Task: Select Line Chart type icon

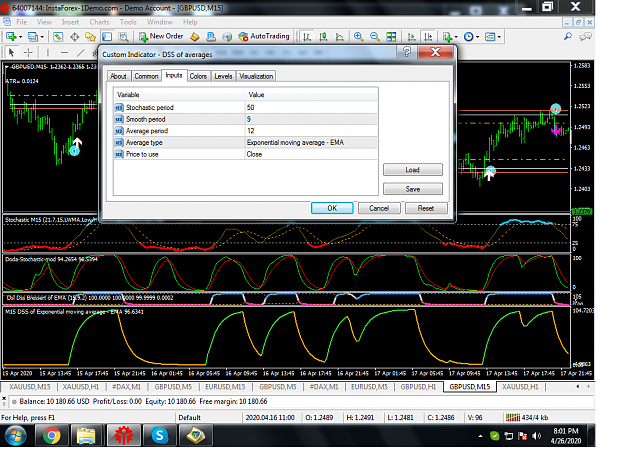Action: (340, 37)
